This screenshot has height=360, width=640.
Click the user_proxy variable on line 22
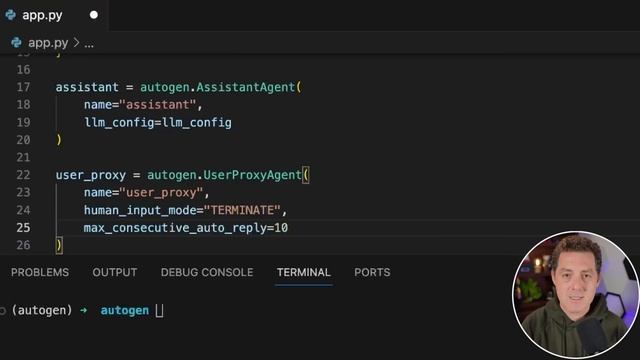pyautogui.click(x=91, y=175)
